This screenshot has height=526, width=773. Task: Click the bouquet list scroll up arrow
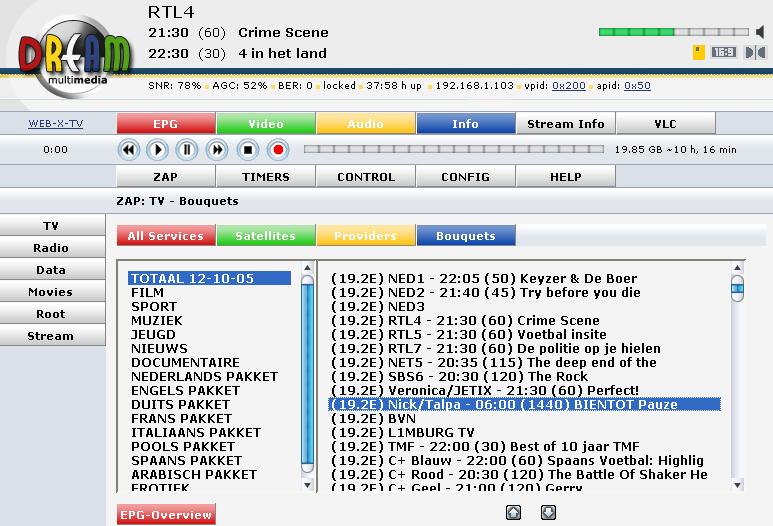coord(308,268)
